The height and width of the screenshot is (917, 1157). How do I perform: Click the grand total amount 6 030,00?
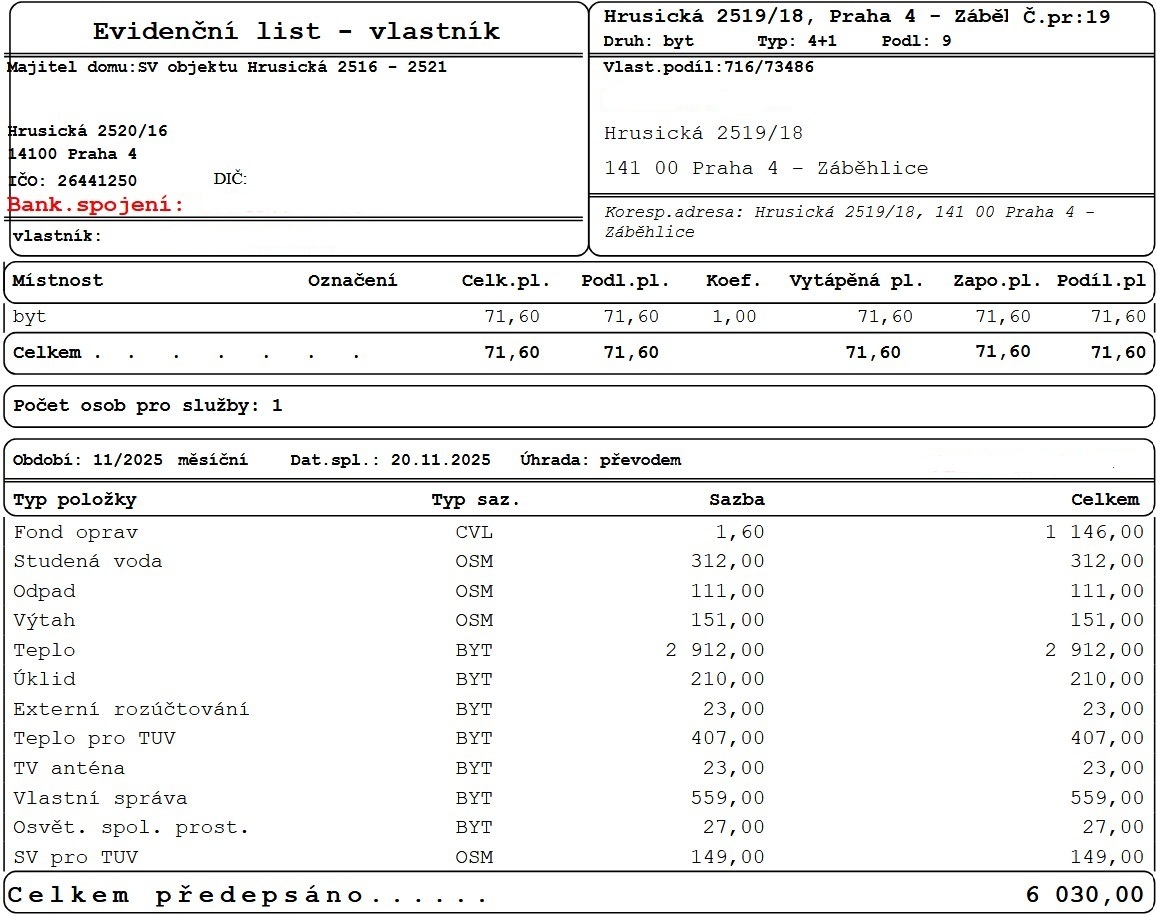coord(1084,895)
